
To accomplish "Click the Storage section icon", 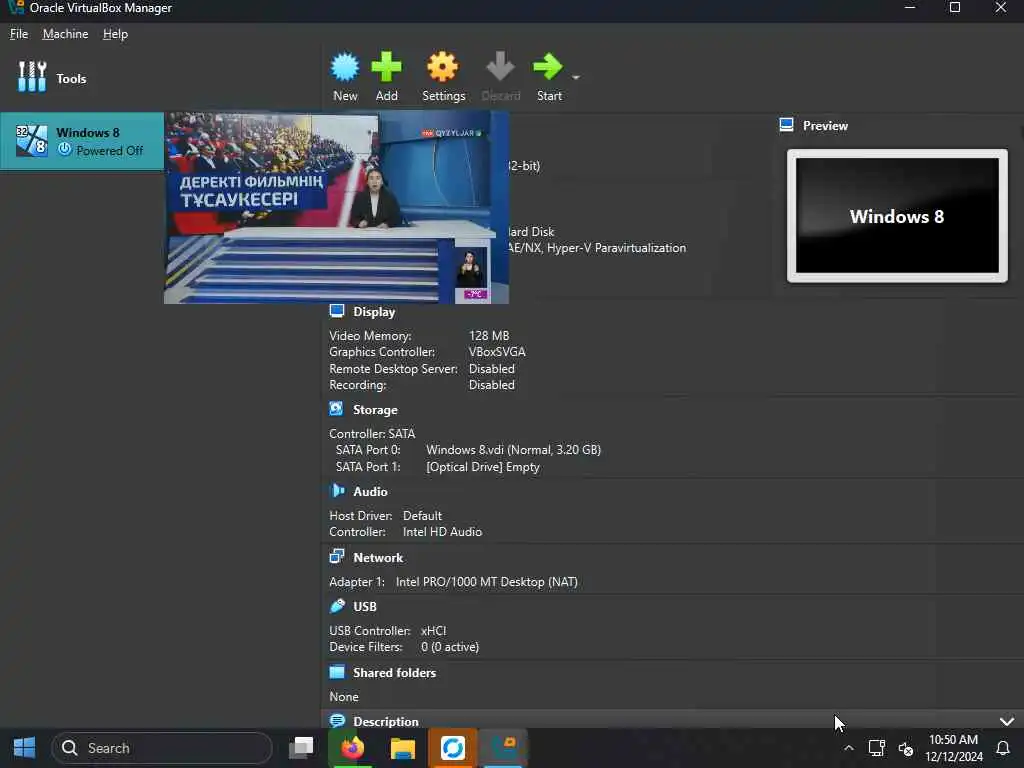I will click(336, 409).
